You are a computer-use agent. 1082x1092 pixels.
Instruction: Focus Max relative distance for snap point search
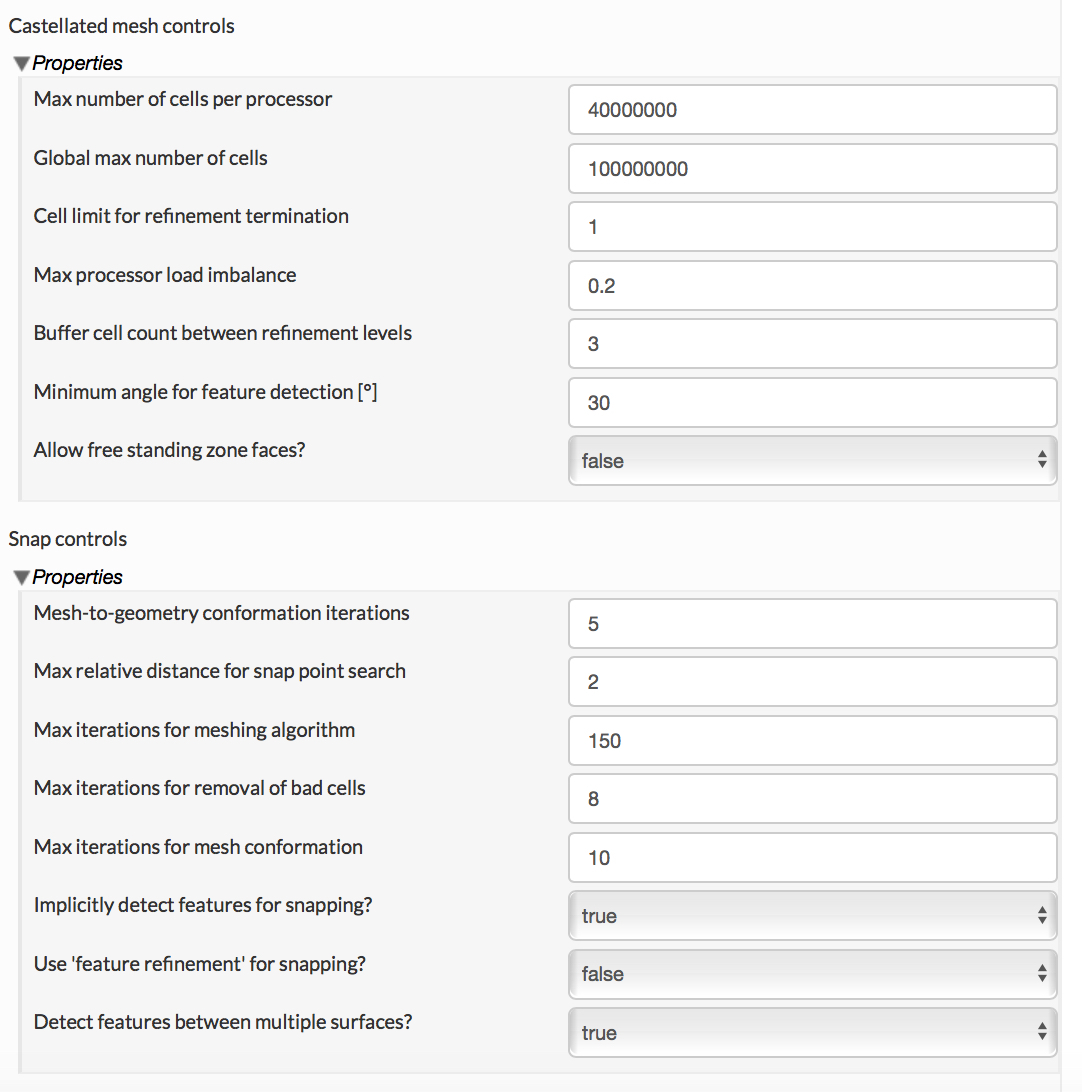(x=812, y=682)
